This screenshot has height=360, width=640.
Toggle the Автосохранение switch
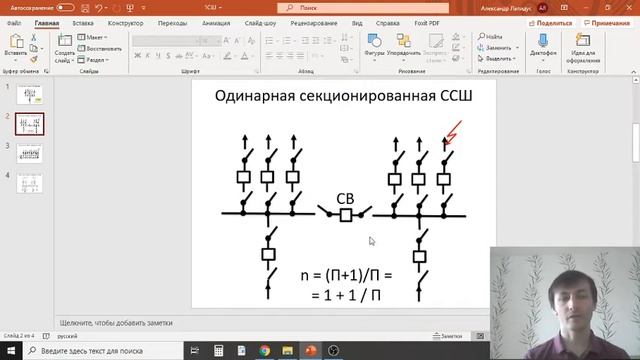(65, 7)
